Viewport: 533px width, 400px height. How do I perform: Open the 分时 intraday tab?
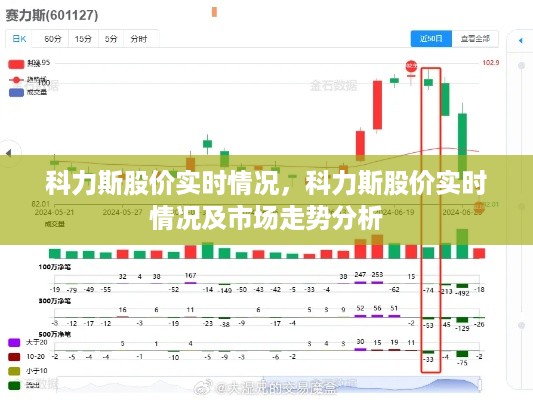coord(139,39)
